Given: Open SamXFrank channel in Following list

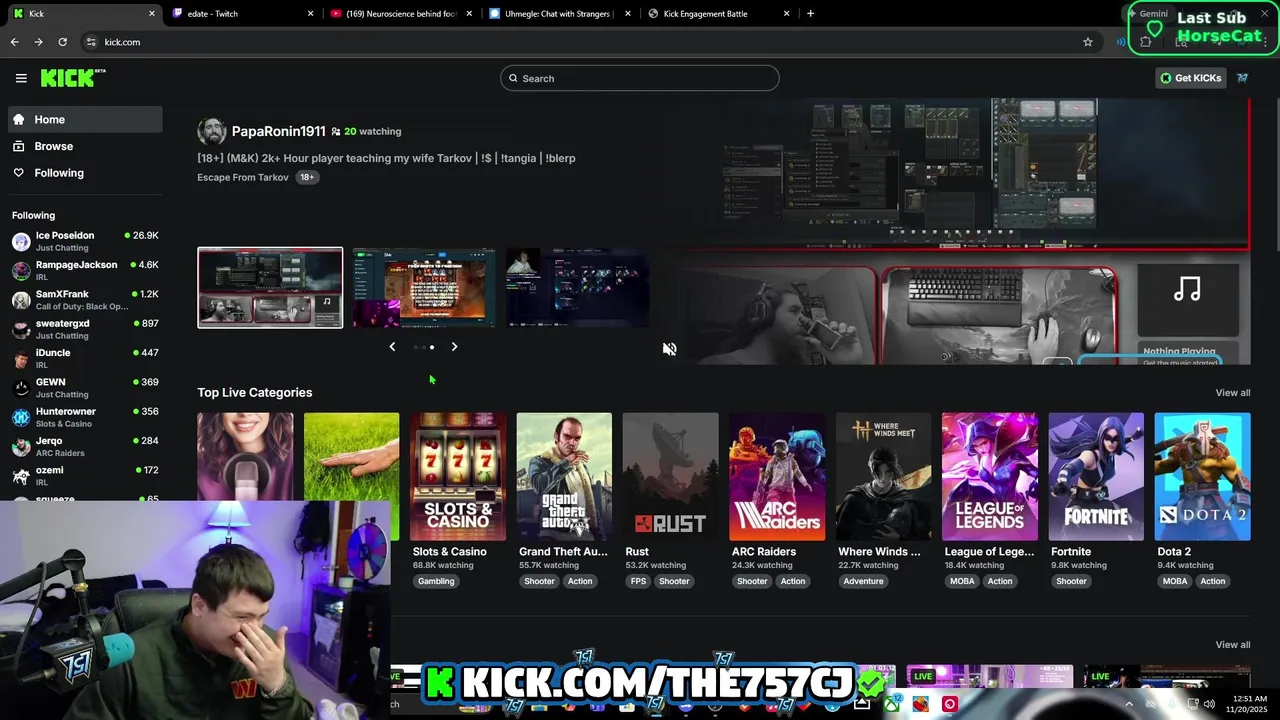Looking at the screenshot, I should (x=85, y=300).
